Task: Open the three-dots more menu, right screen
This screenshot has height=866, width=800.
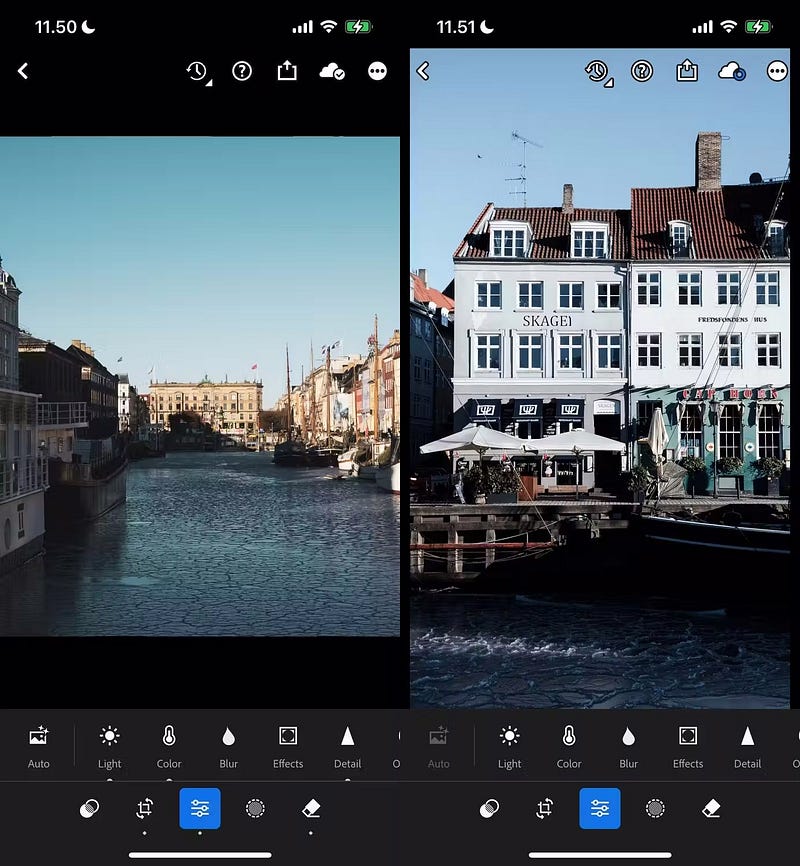Action: pyautogui.click(x=777, y=71)
